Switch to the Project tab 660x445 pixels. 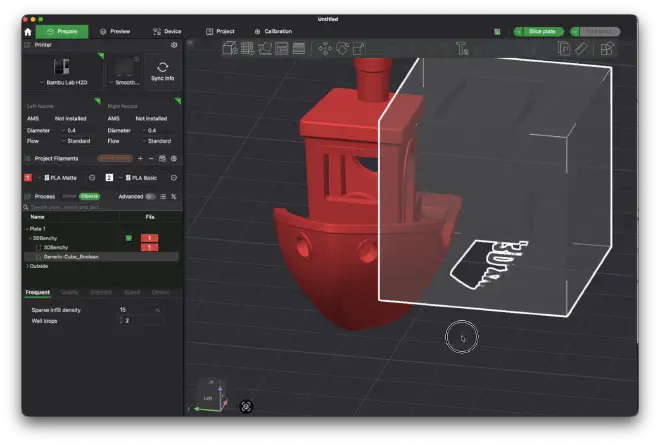pos(220,32)
